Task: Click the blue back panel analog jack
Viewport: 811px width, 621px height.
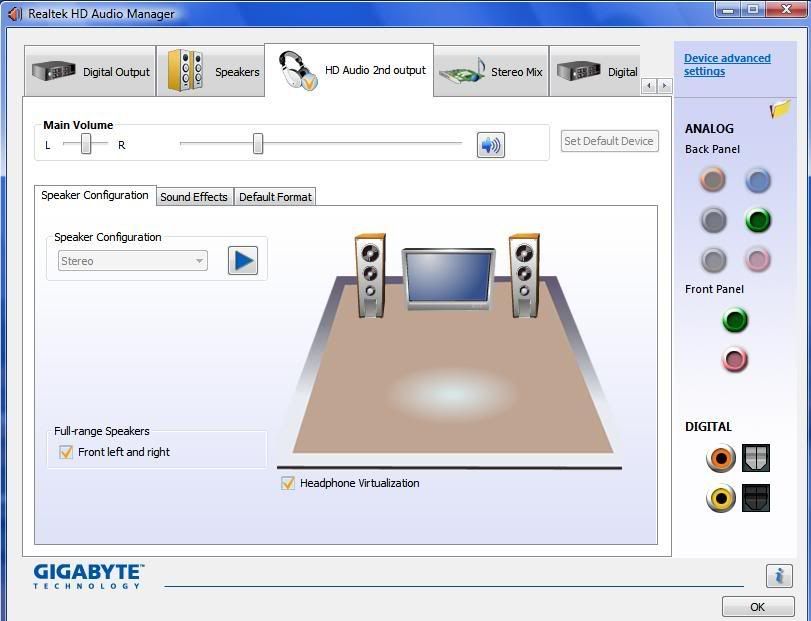Action: tap(758, 180)
